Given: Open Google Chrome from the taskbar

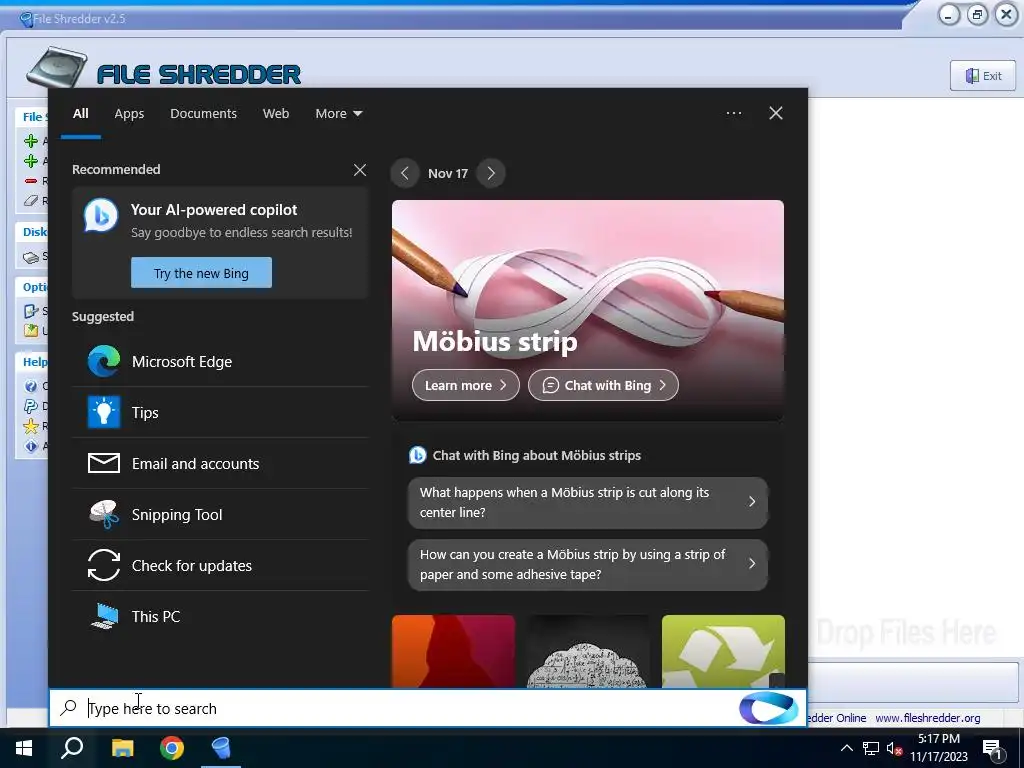Looking at the screenshot, I should click(172, 748).
